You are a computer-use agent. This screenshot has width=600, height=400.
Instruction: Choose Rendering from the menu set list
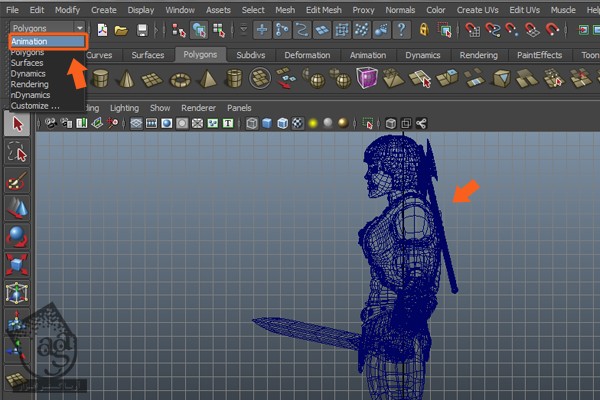29,84
